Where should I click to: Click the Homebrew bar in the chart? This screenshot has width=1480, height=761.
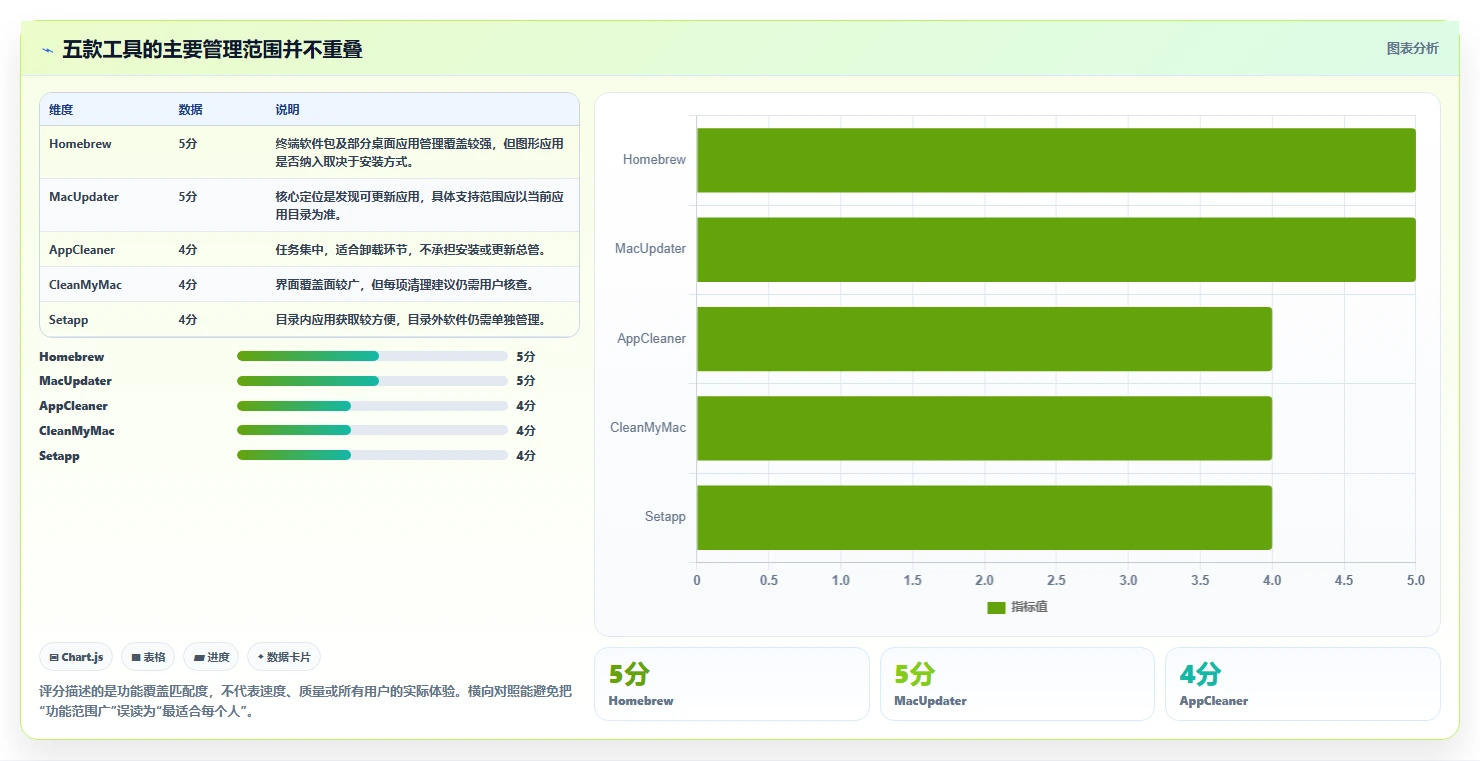point(1056,160)
